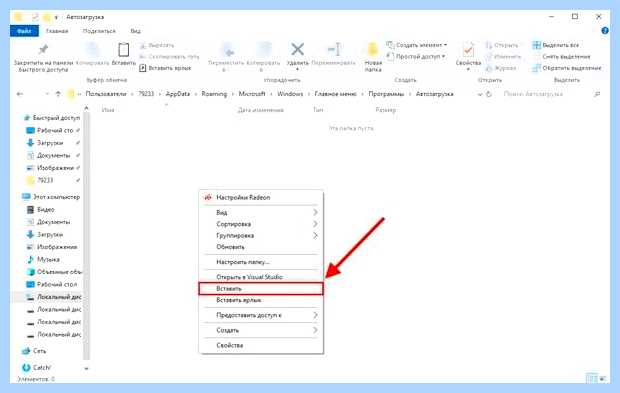Open the address history dropdown arrow
Image resolution: width=620 pixels, height=393 pixels.
(480, 94)
